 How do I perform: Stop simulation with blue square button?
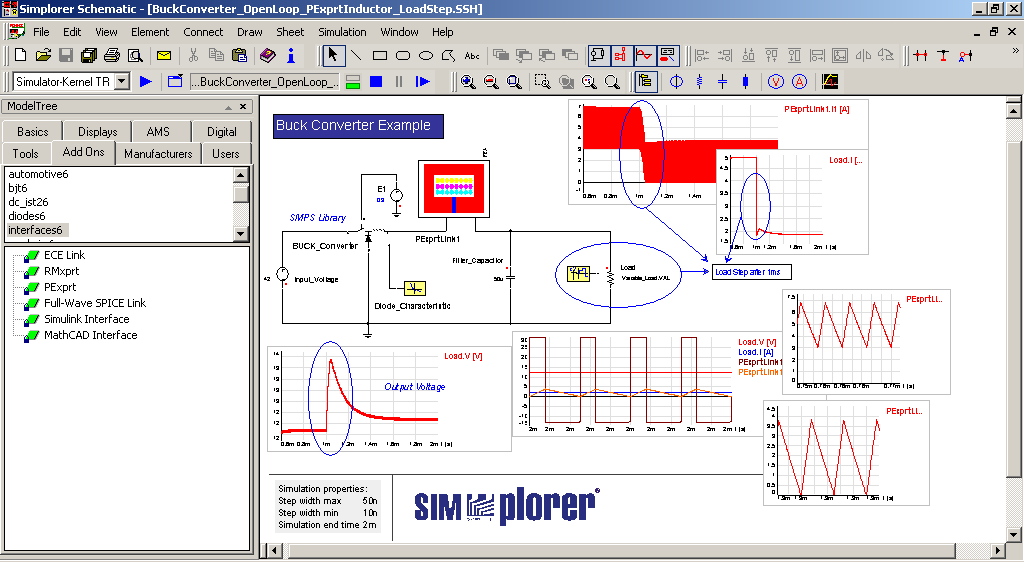click(x=376, y=82)
